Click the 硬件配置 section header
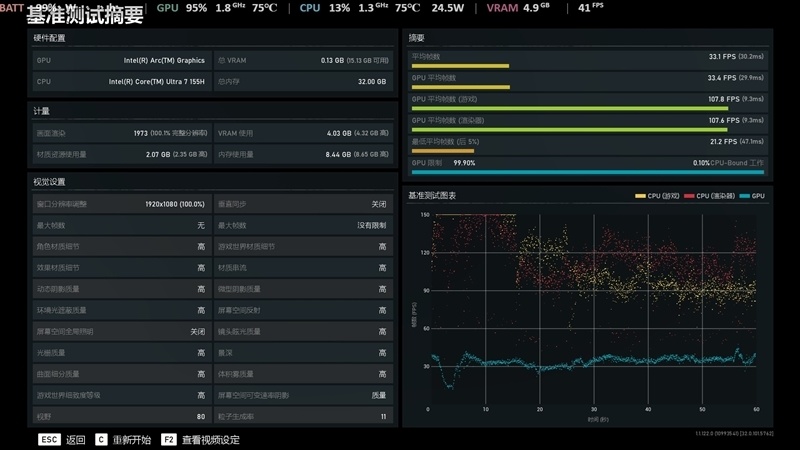 49,37
